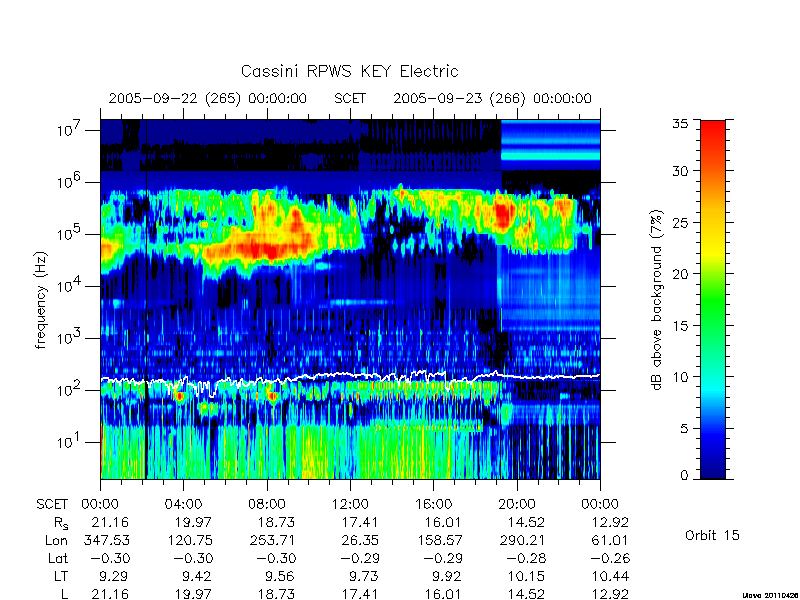Click the Lon value "347.53"
This screenshot has width=800, height=600.
(x=109, y=540)
